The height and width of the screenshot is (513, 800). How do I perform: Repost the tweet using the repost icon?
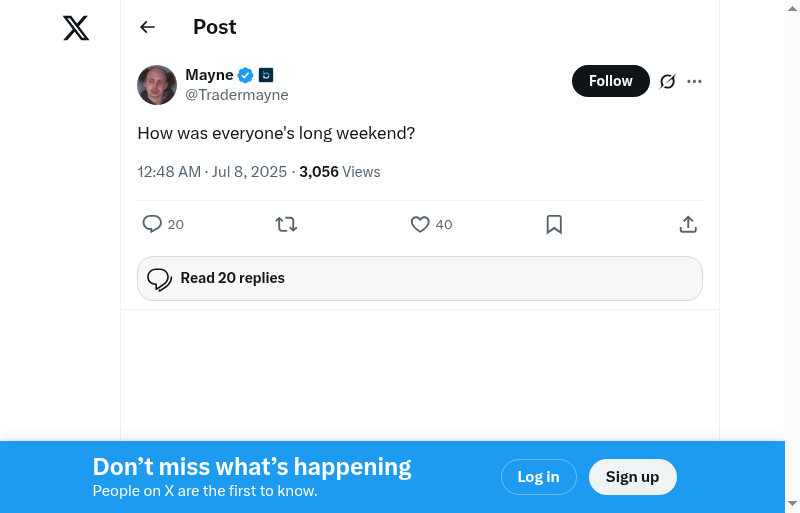[286, 224]
